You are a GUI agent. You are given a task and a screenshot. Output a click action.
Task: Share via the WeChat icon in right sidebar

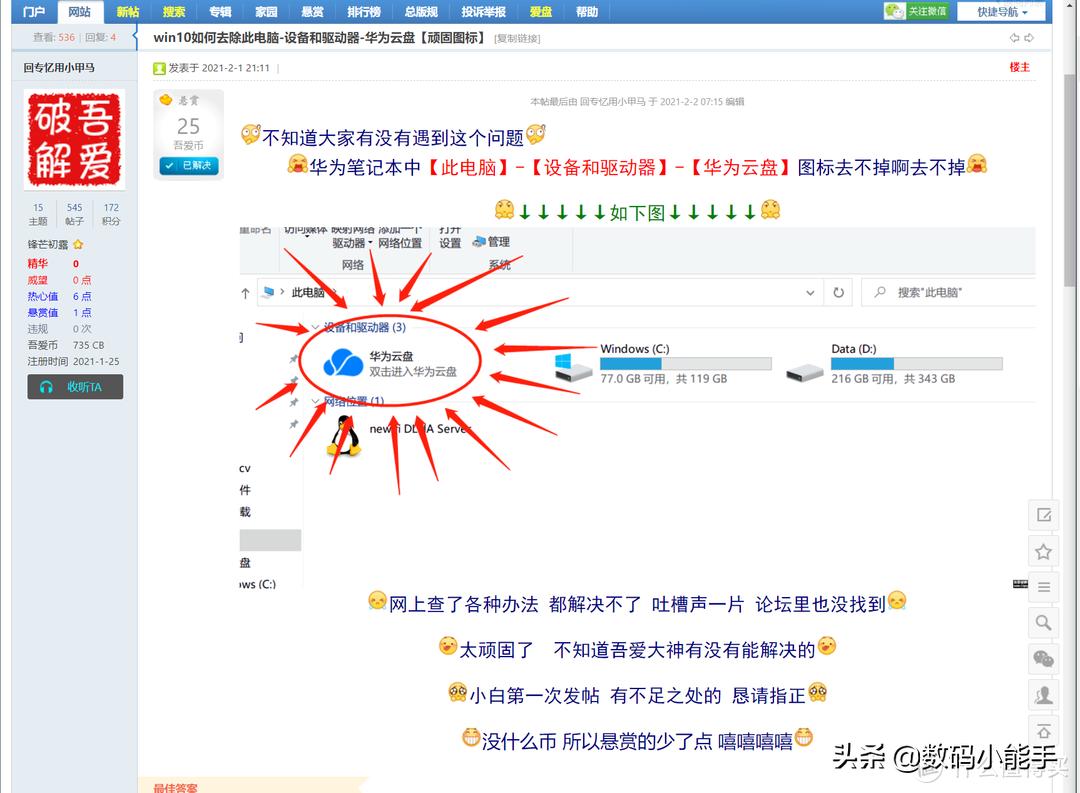click(x=1043, y=659)
